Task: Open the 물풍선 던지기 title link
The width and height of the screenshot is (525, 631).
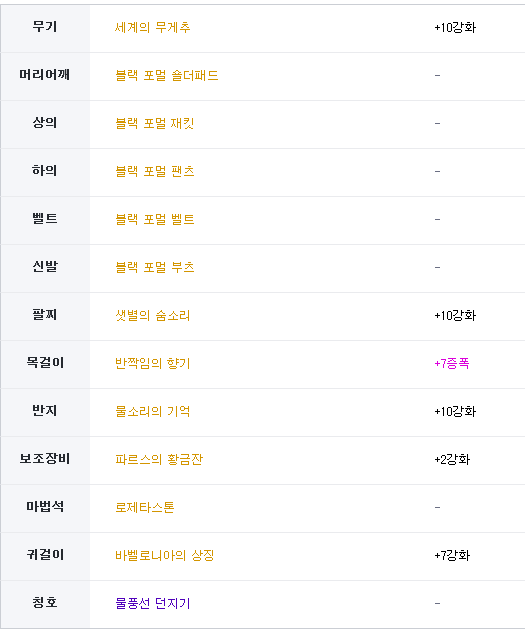Action: tap(152, 603)
